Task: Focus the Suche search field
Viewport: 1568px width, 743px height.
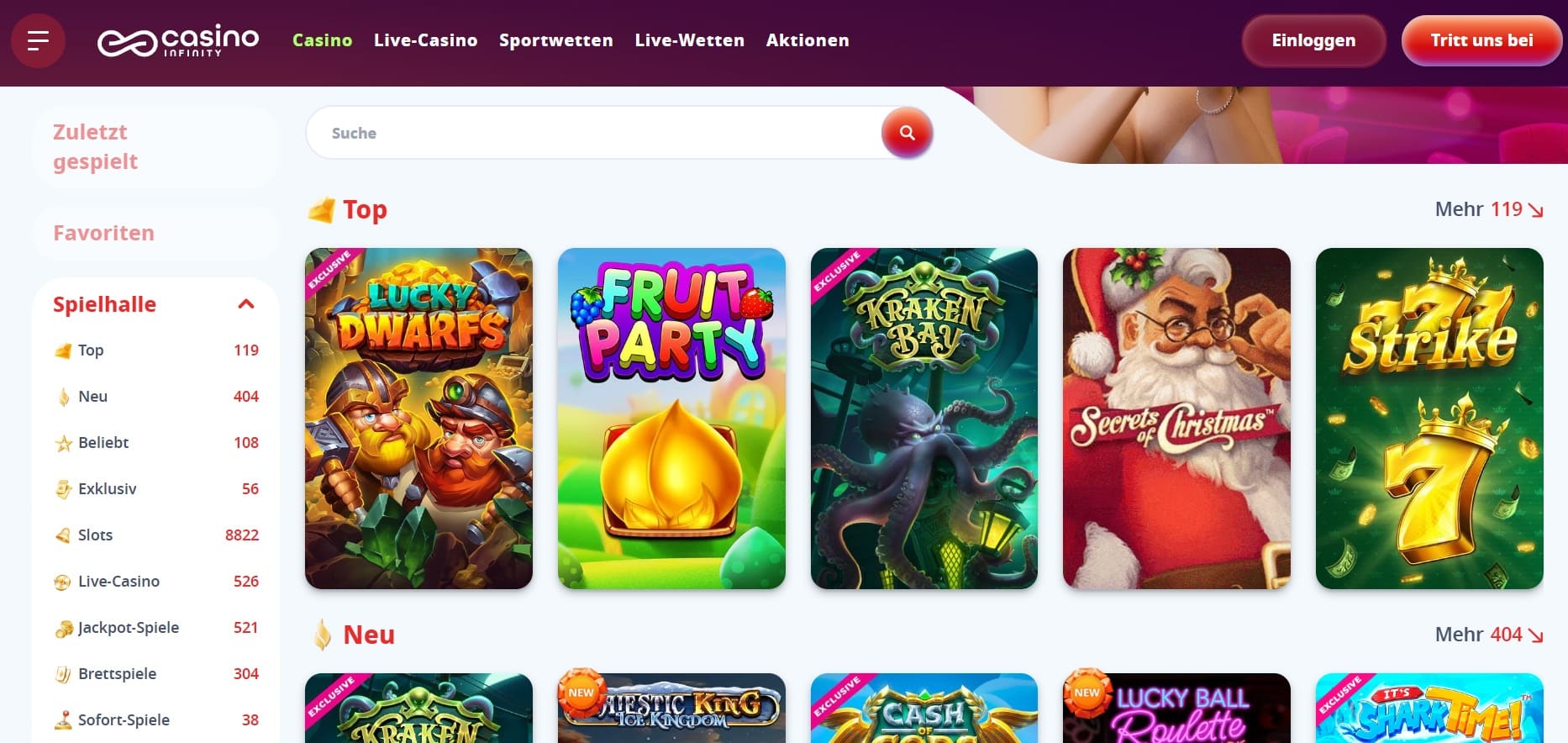Action: tap(594, 133)
